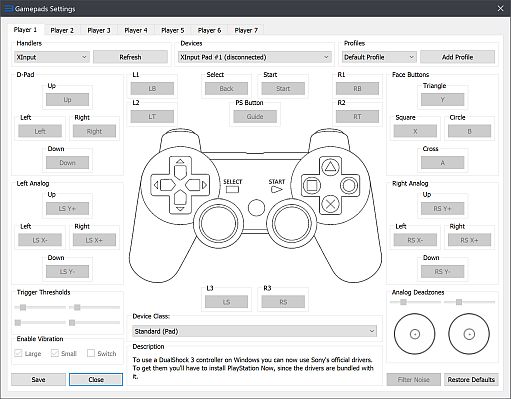Click the Square symbol on controller diagram
This screenshot has height=399, width=511.
tap(311, 185)
